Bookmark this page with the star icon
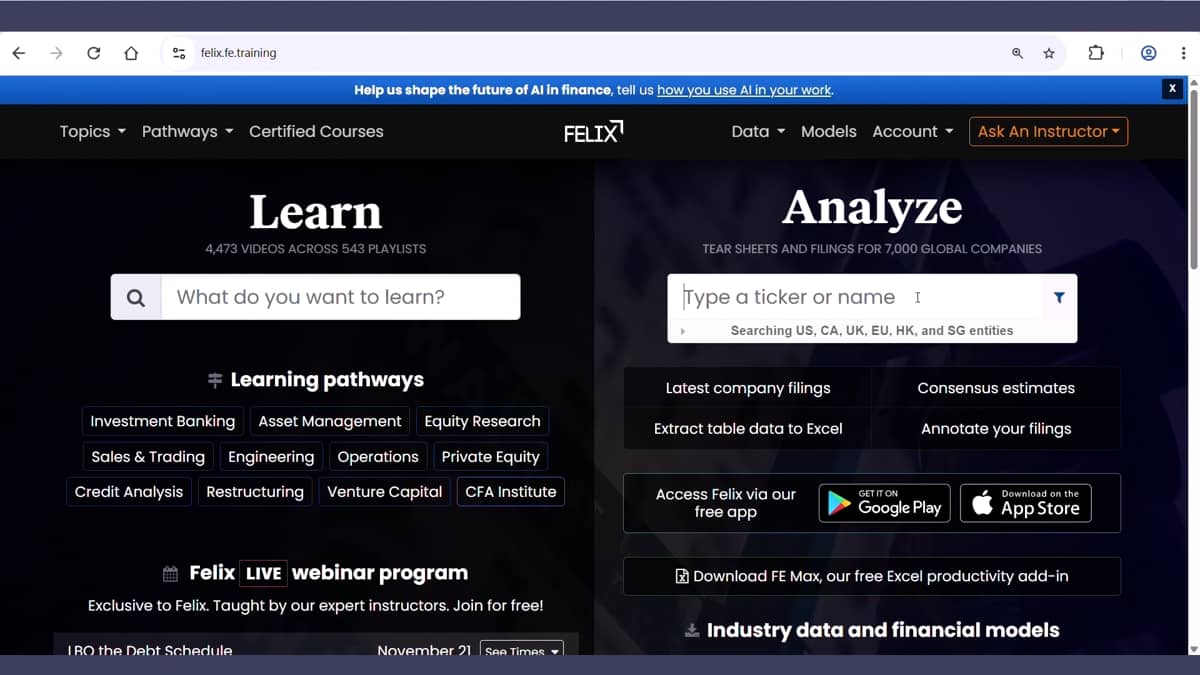The image size is (1200, 675). click(1049, 53)
